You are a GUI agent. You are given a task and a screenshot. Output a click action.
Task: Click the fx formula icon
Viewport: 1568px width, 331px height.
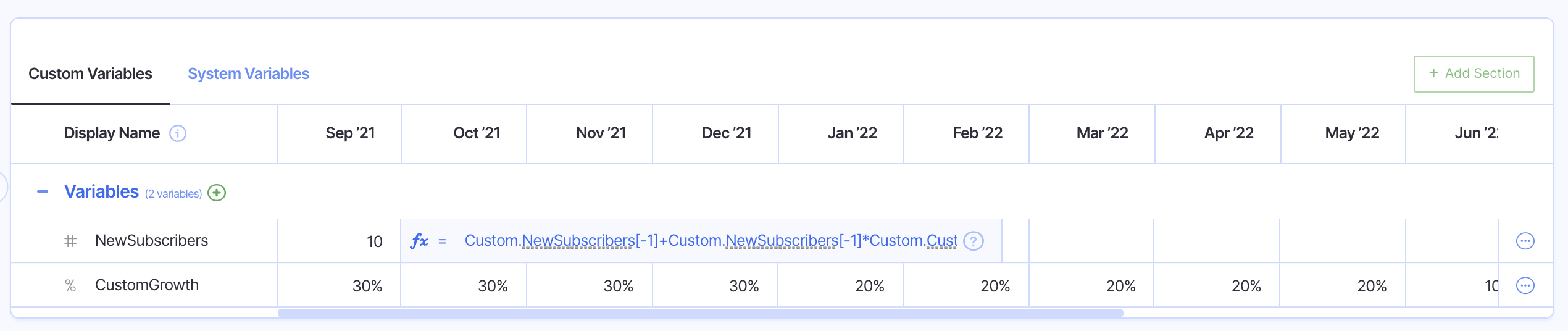419,241
